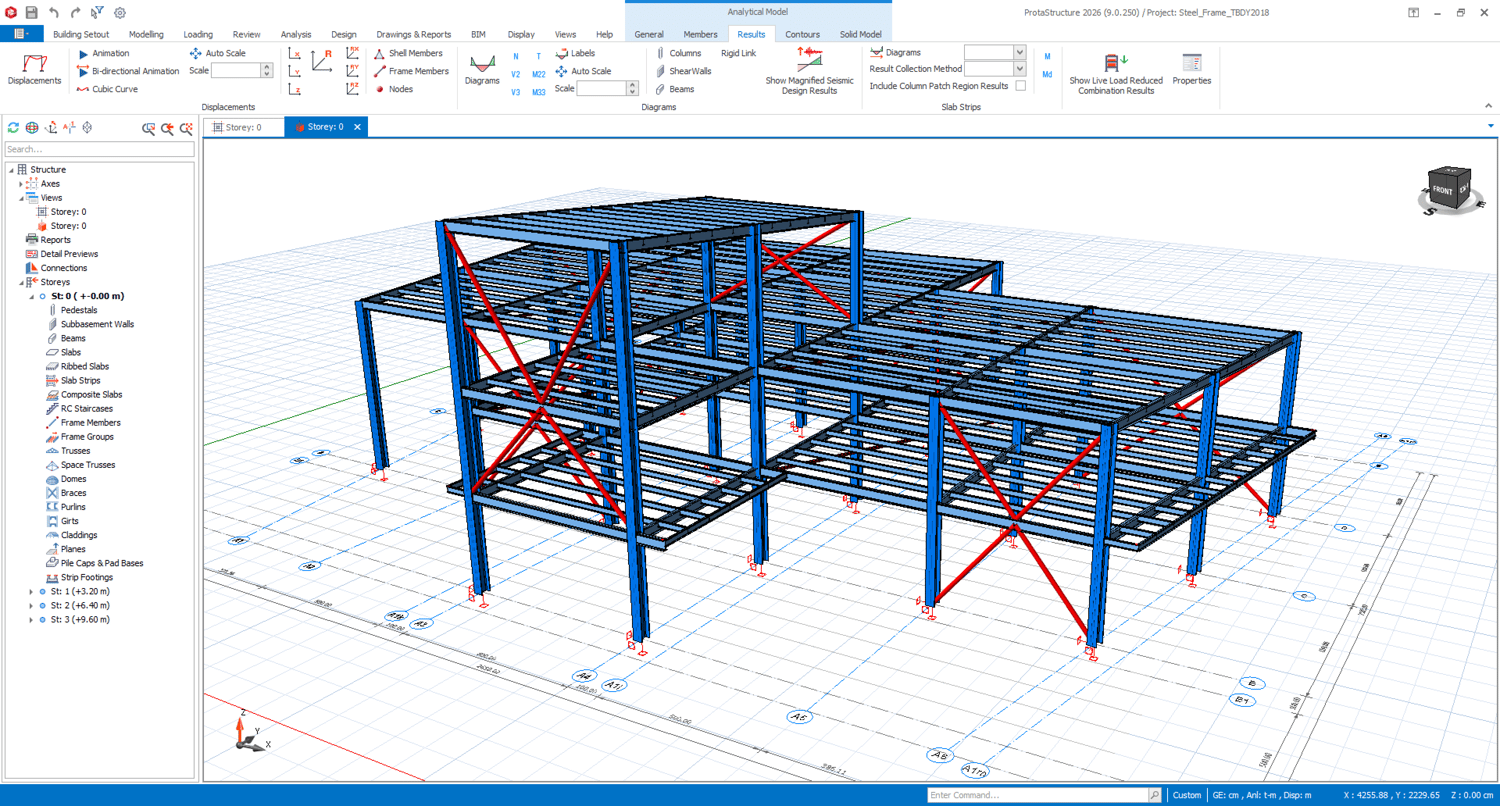Start Animation in the Displacements group
Screen dimensions: 1500x806
[103, 53]
